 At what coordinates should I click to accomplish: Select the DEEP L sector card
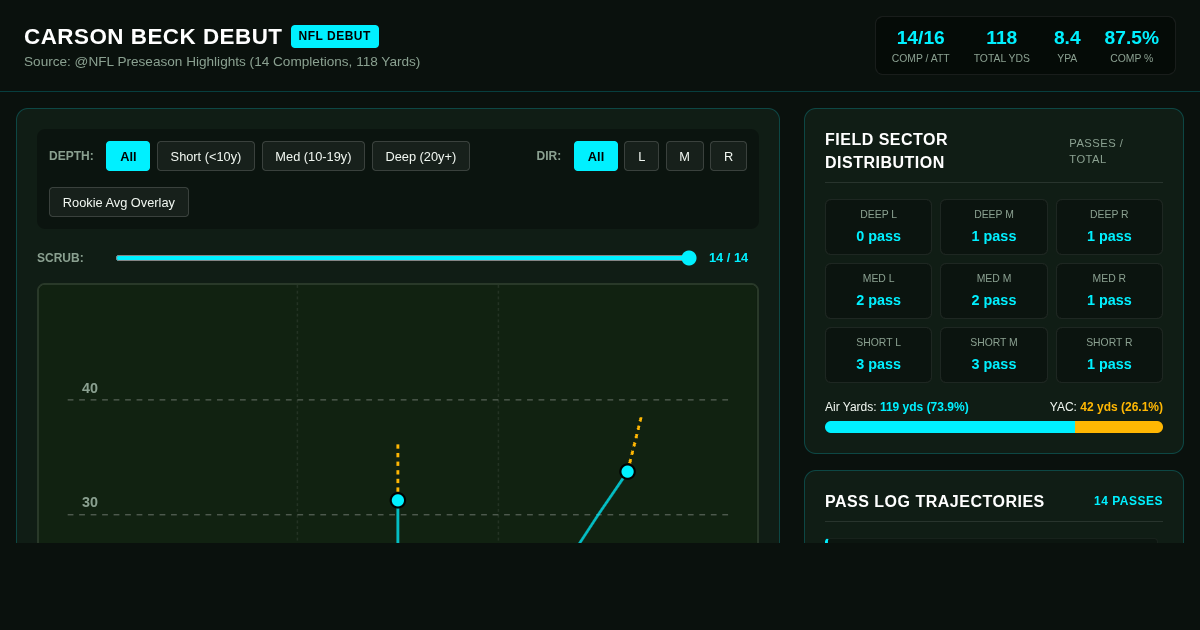point(878,227)
